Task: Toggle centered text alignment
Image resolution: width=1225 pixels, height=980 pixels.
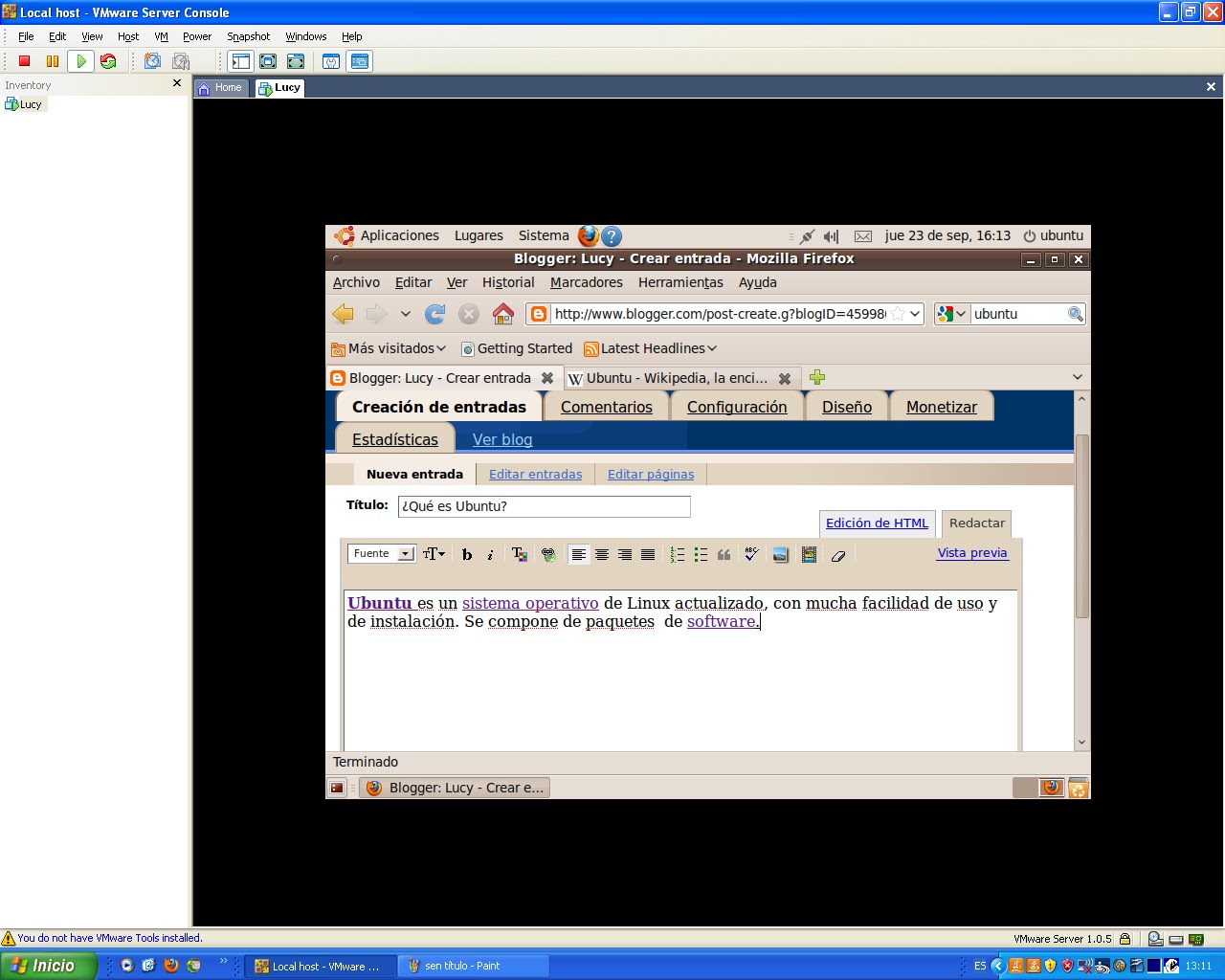Action: point(602,554)
